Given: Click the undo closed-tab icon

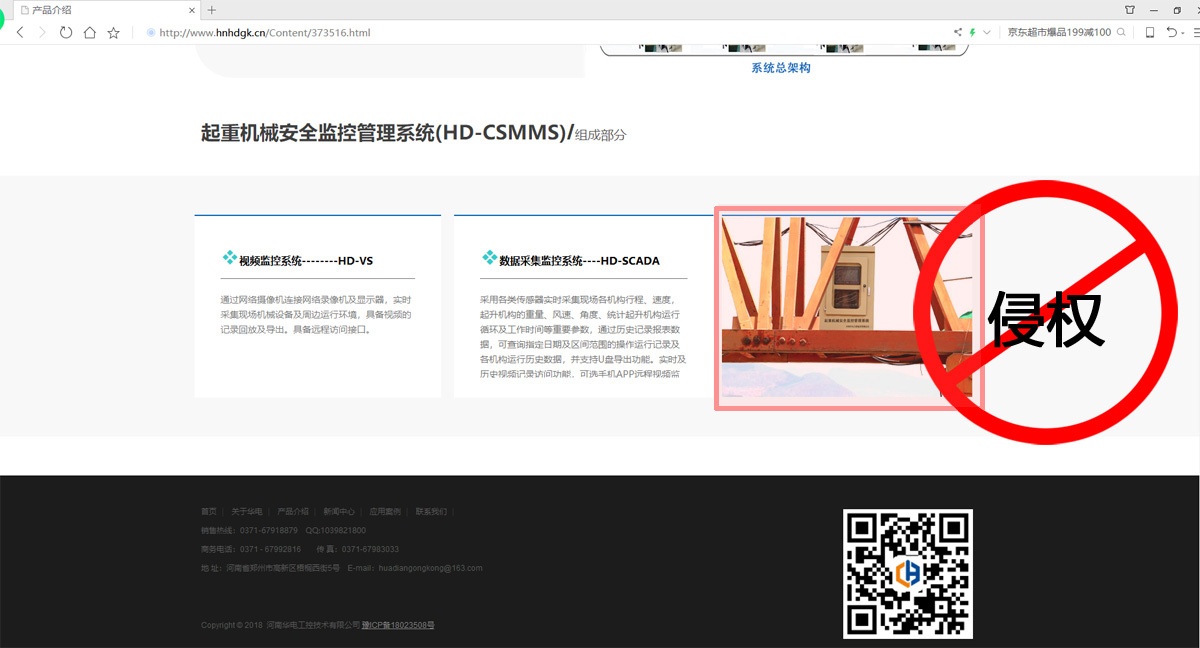Looking at the screenshot, I should (x=1172, y=32).
